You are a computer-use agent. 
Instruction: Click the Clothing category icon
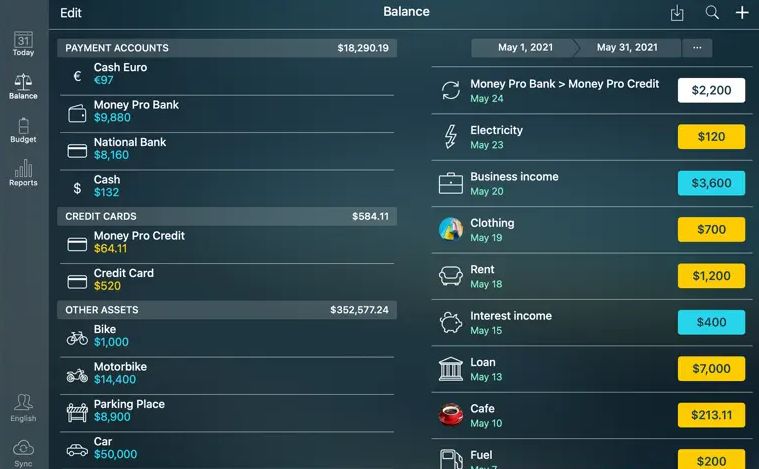coord(451,229)
